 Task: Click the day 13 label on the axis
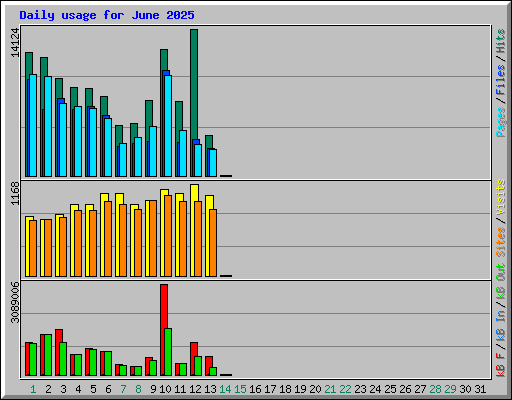210,389
